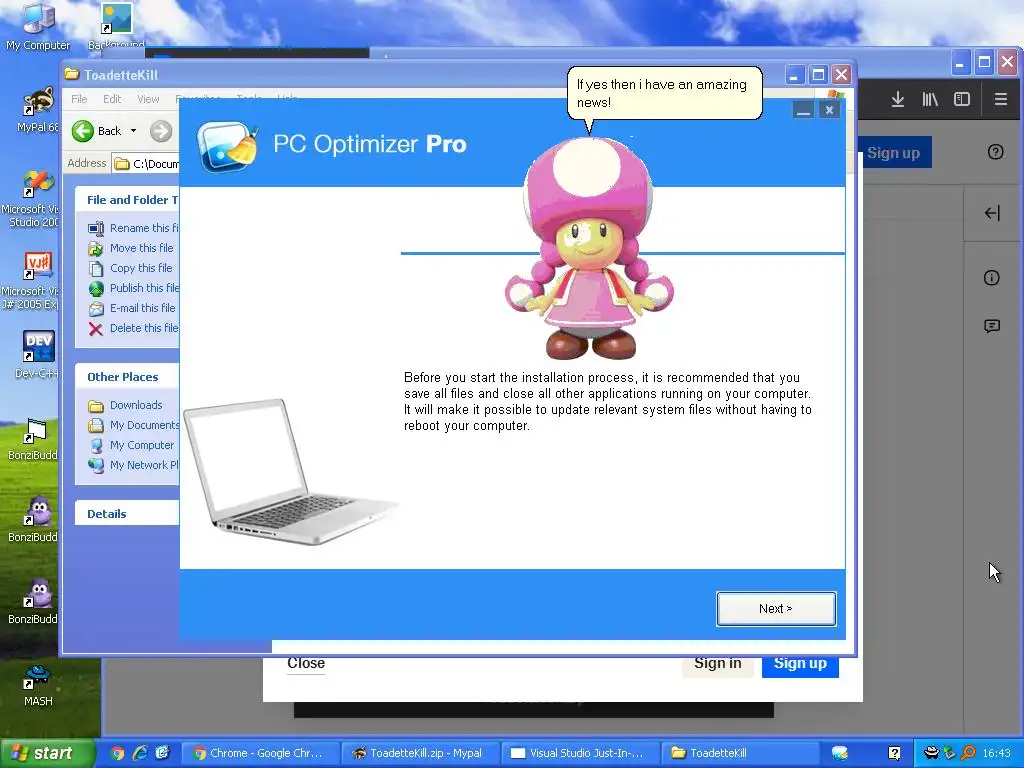
Task: Click the PC Optimizer Pro broom logo
Action: click(x=227, y=145)
